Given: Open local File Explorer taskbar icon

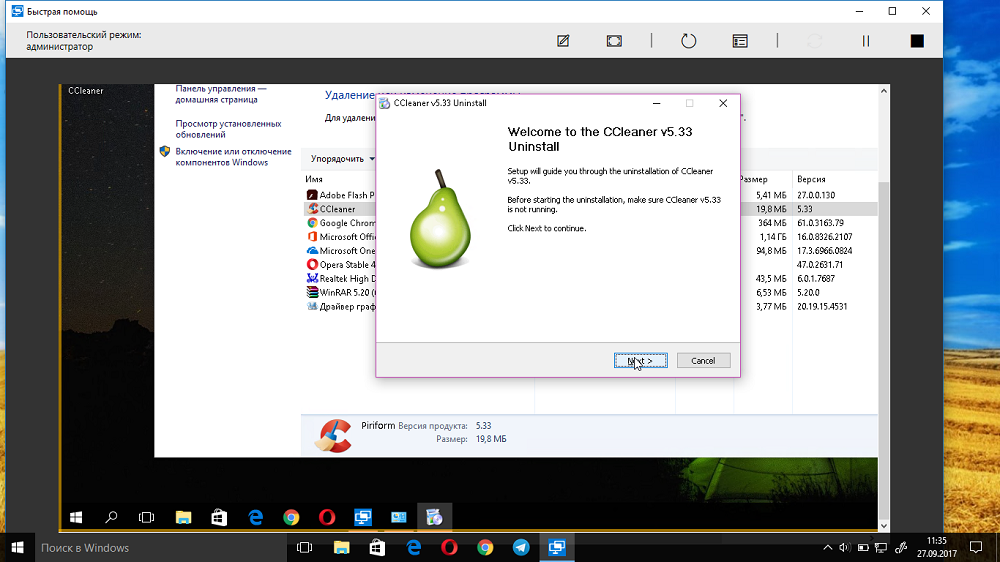Looking at the screenshot, I should (x=342, y=548).
